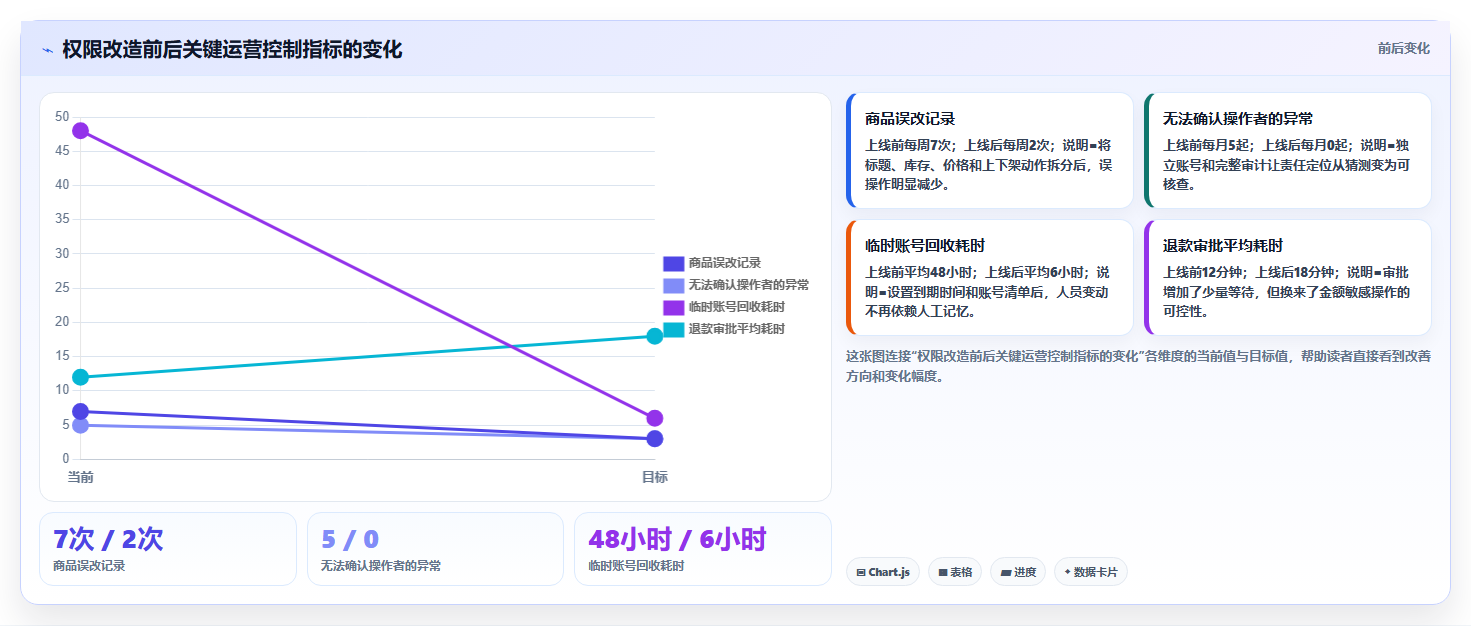
Task: Click the 数据卡片 tag icon
Action: point(1068,573)
